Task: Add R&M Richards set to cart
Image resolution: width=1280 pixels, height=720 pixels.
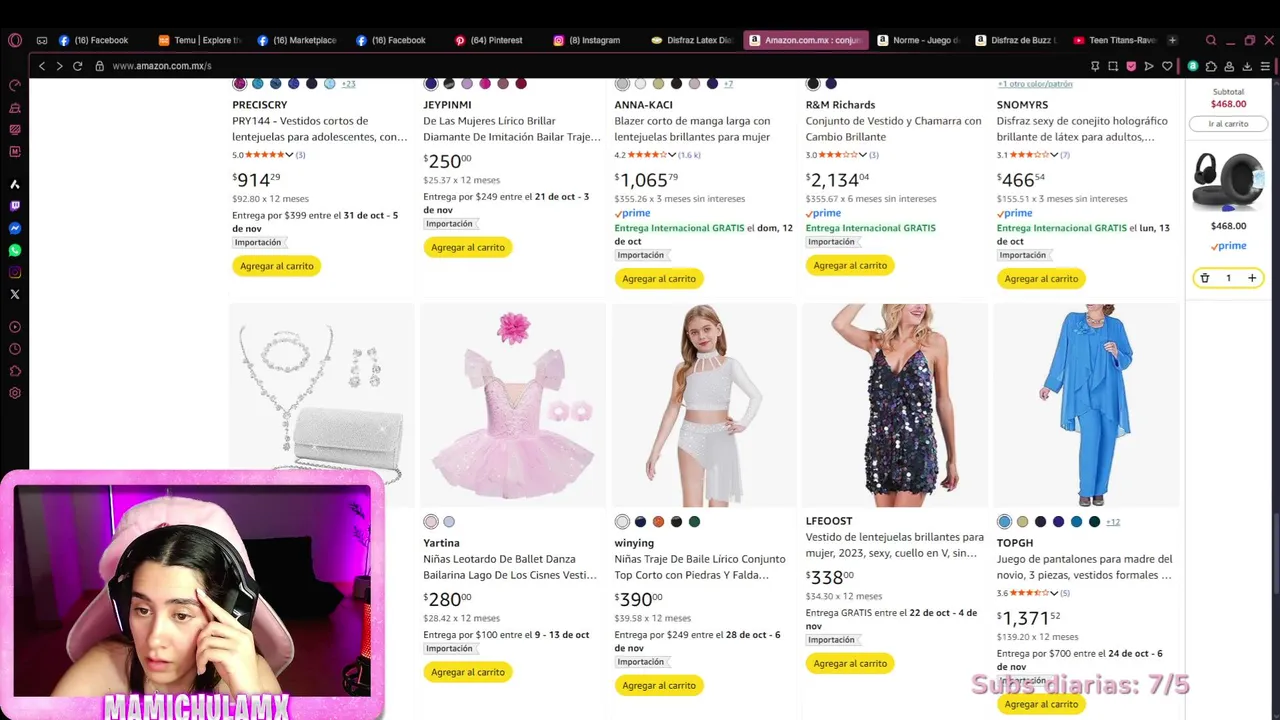Action: point(850,265)
